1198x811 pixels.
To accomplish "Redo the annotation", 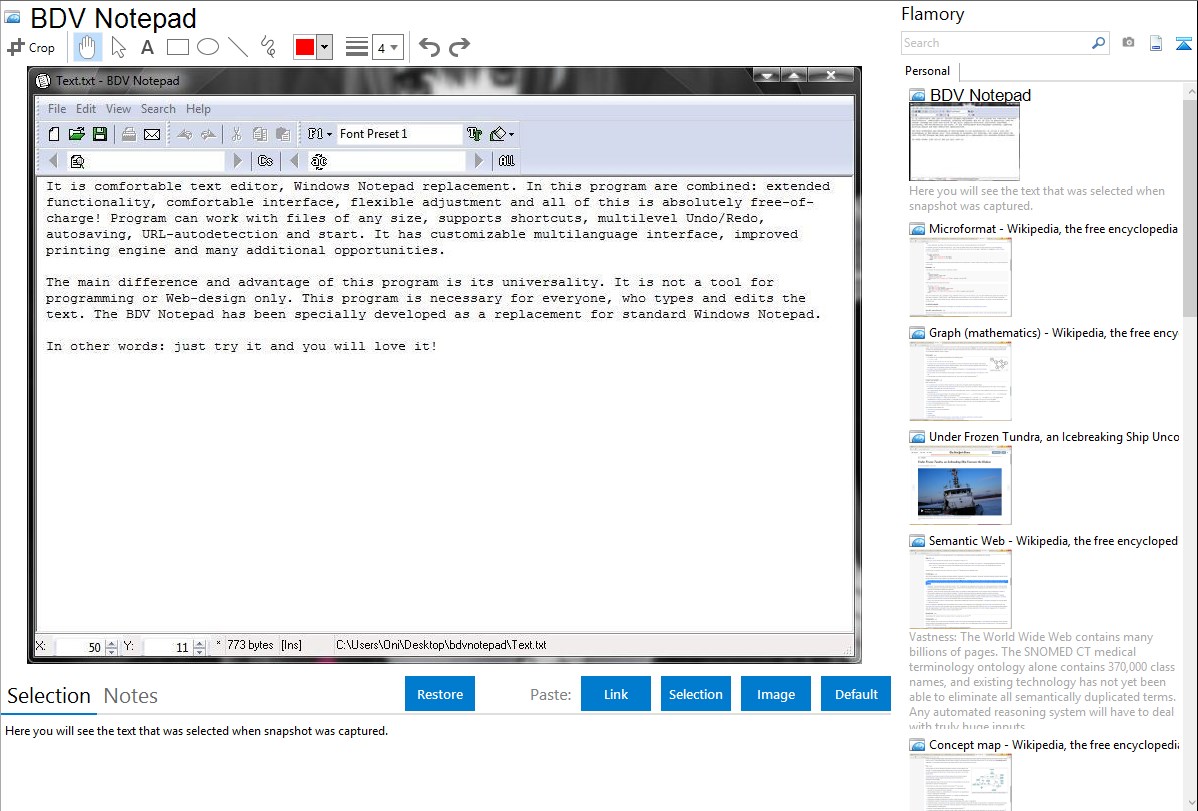I will (x=459, y=47).
